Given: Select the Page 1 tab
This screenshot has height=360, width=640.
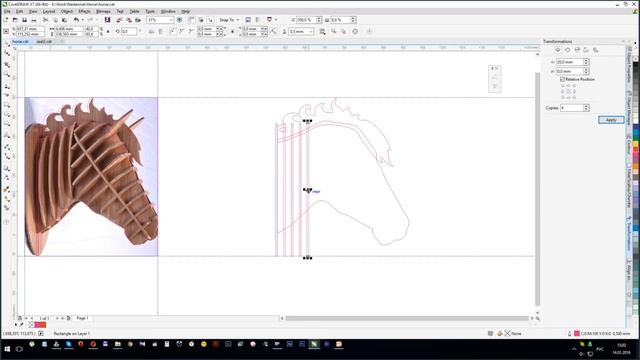Looking at the screenshot, I should pos(82,318).
